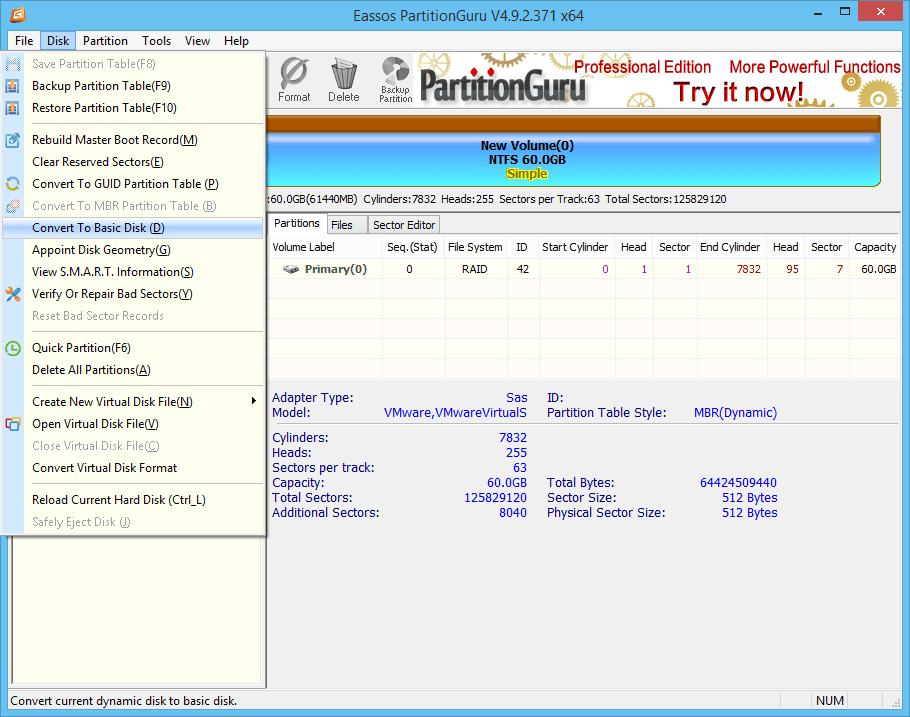Click the RAID file system cell
Screen dimensions: 910x717
coord(475,269)
